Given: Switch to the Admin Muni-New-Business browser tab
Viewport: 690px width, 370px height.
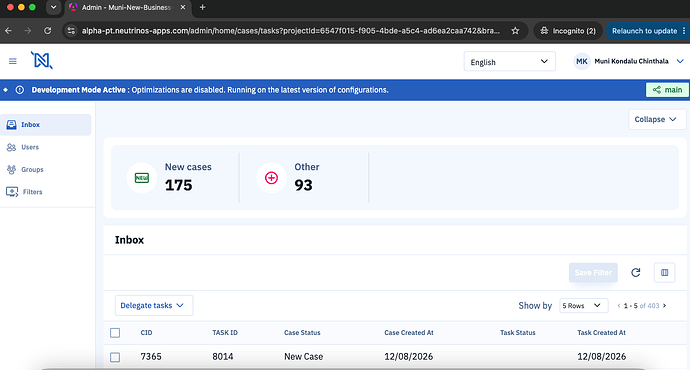Looking at the screenshot, I should [x=128, y=7].
